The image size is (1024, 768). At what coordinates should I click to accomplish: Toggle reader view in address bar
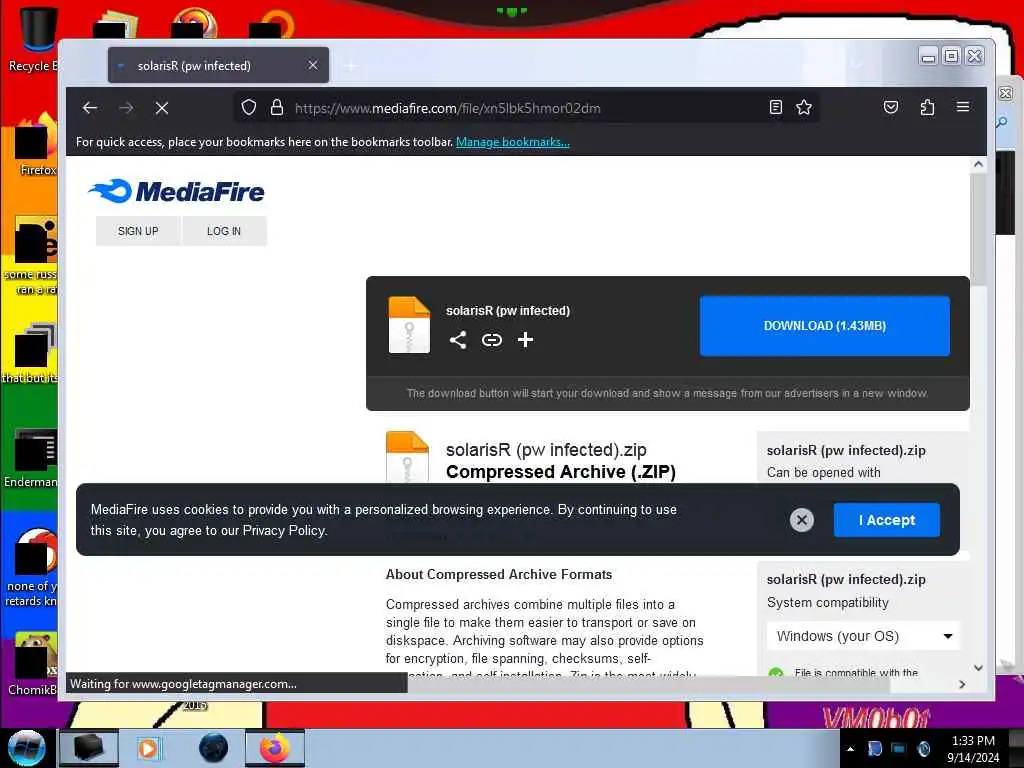[775, 107]
